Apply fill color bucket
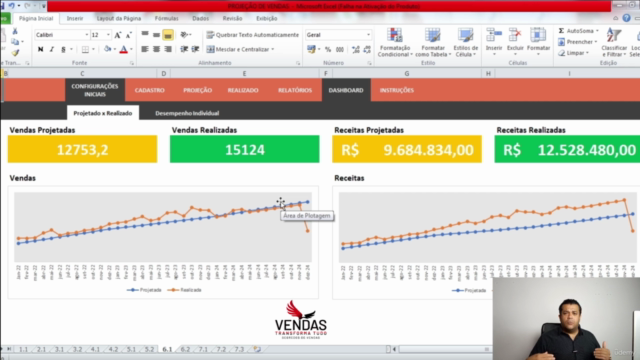The image size is (640, 360). pos(107,49)
